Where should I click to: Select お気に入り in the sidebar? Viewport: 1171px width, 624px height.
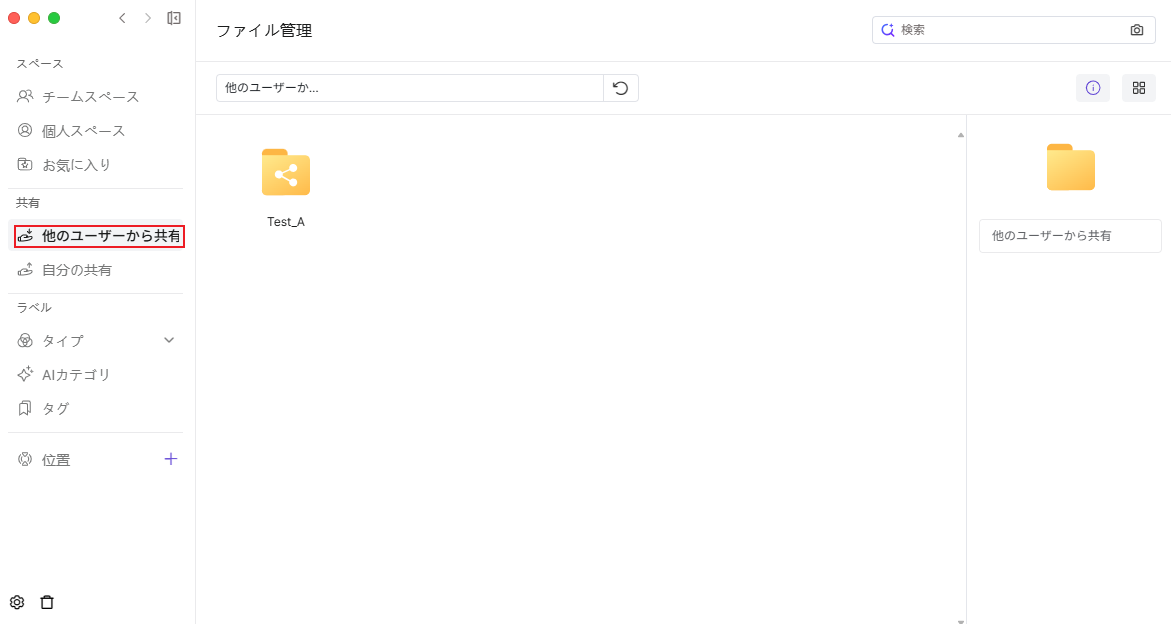pos(76,165)
